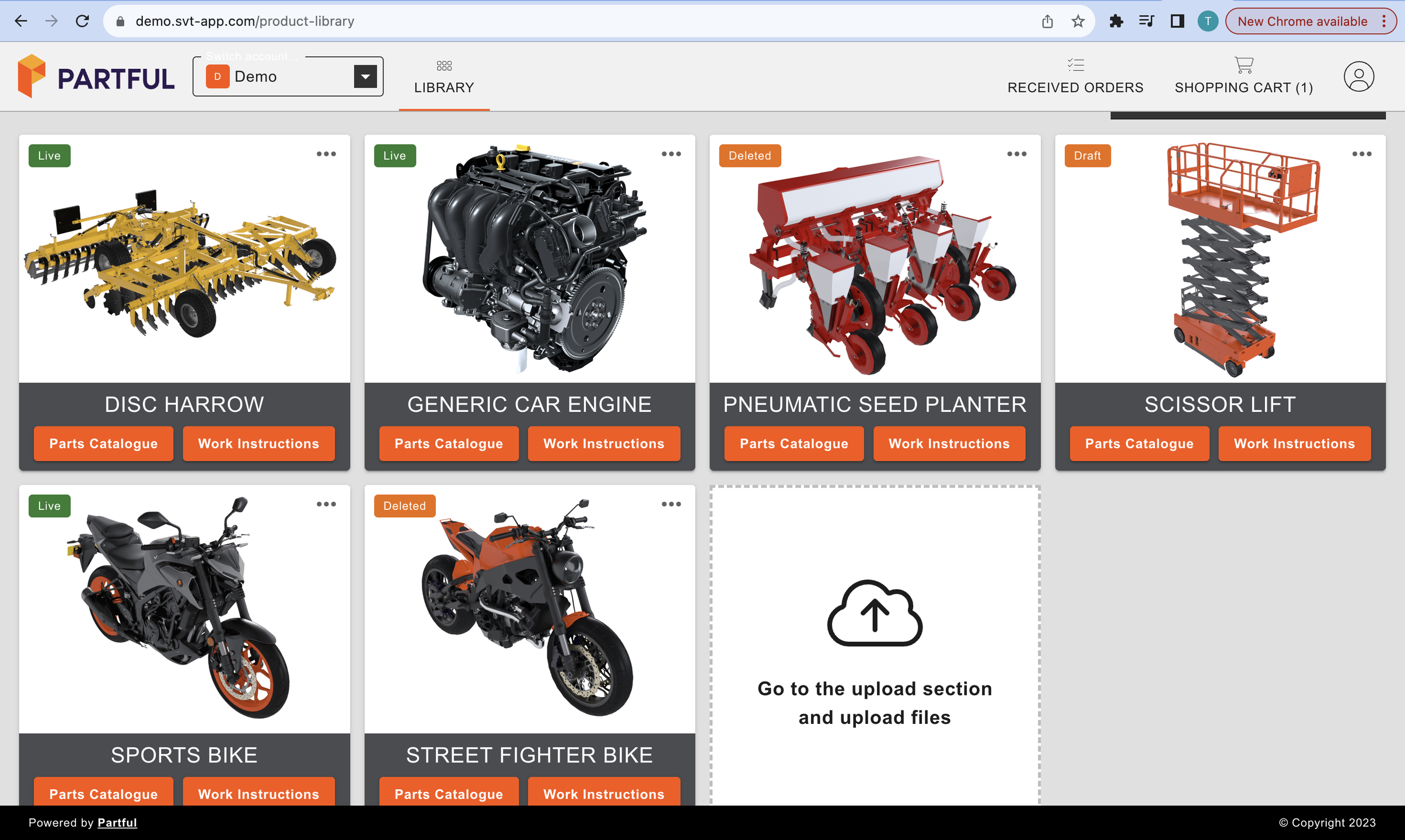Click the browser share icon

[1047, 22]
